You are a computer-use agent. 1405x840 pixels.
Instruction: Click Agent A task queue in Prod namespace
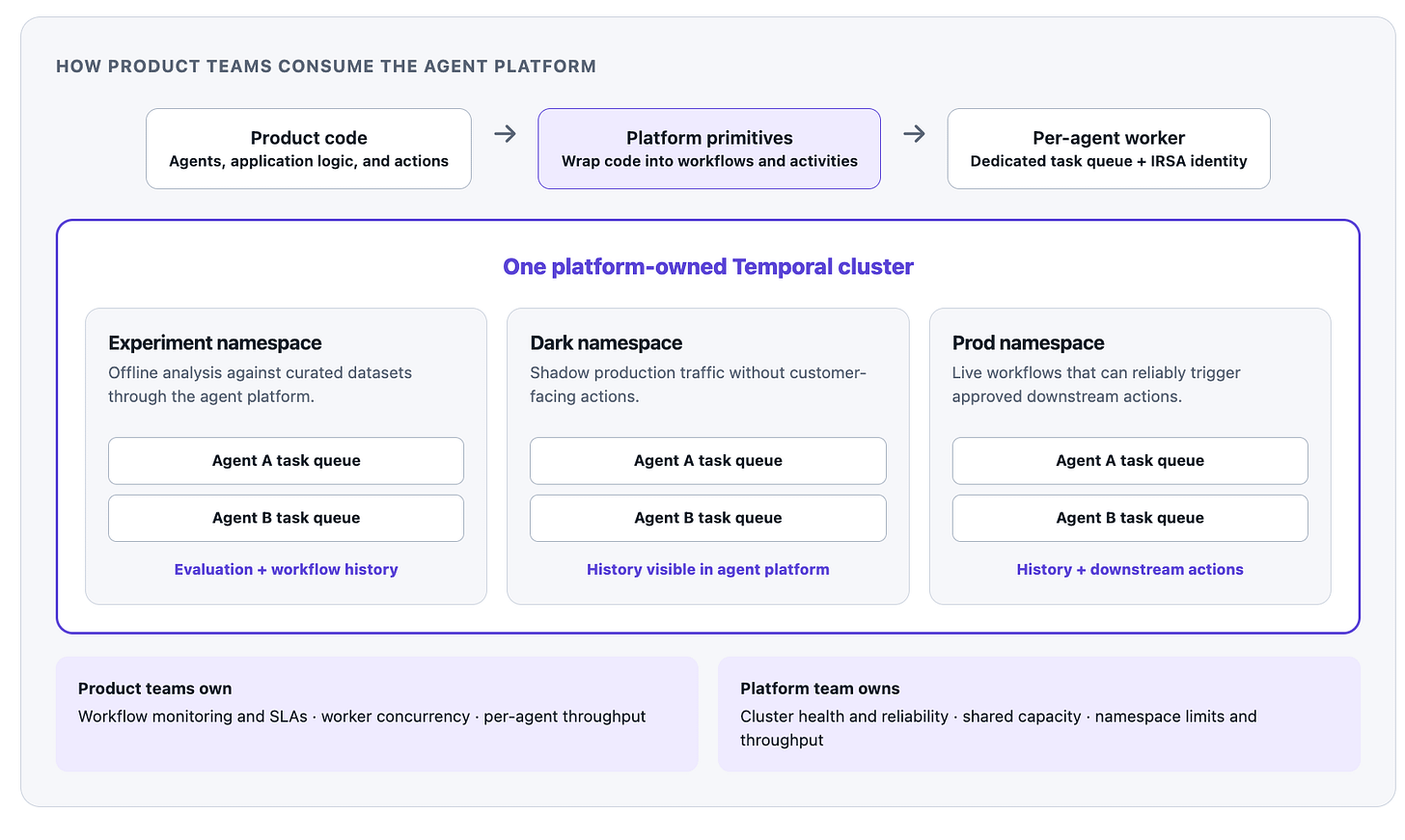1130,461
